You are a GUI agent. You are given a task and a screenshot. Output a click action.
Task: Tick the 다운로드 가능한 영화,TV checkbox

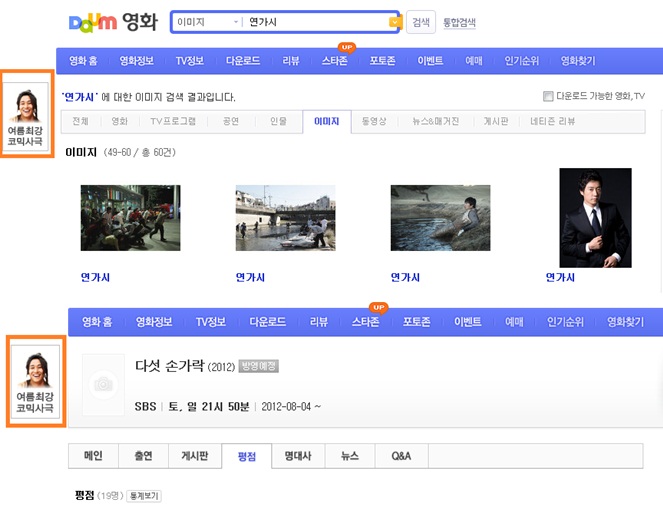[x=548, y=96]
